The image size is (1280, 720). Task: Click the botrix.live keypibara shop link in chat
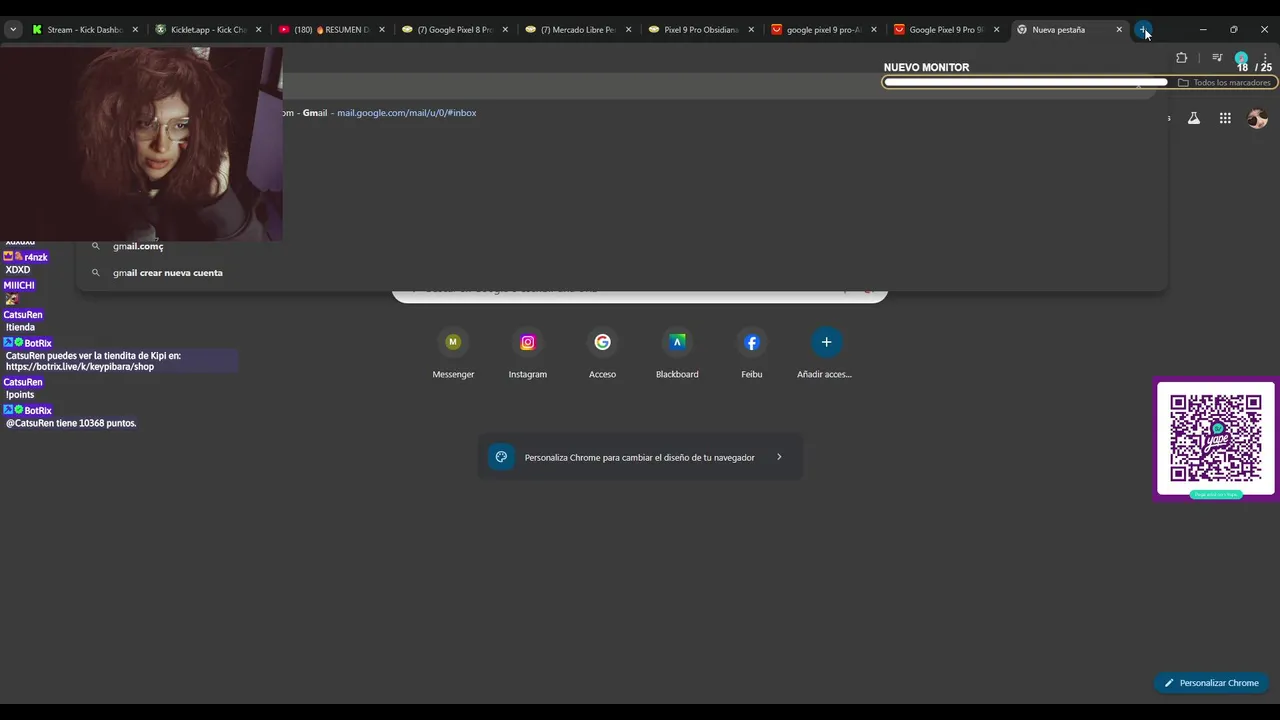point(80,367)
